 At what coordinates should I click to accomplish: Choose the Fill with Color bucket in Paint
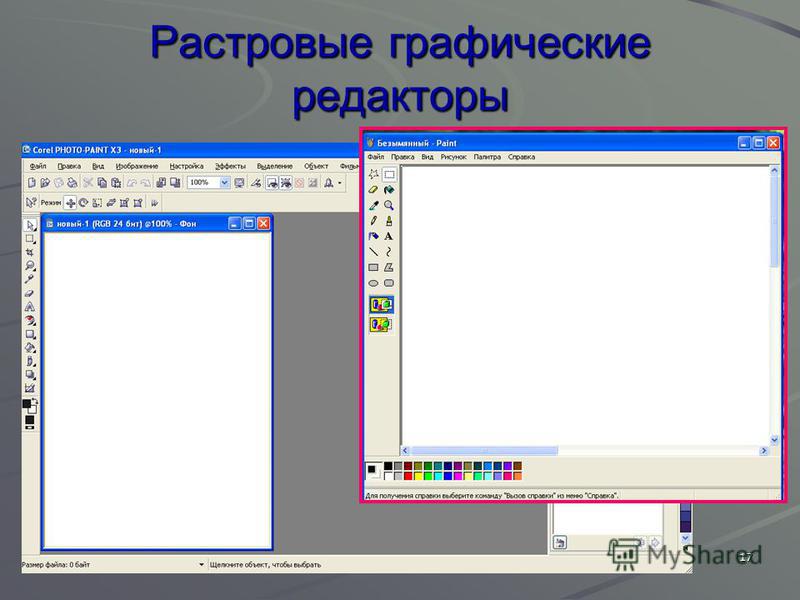tap(389, 190)
